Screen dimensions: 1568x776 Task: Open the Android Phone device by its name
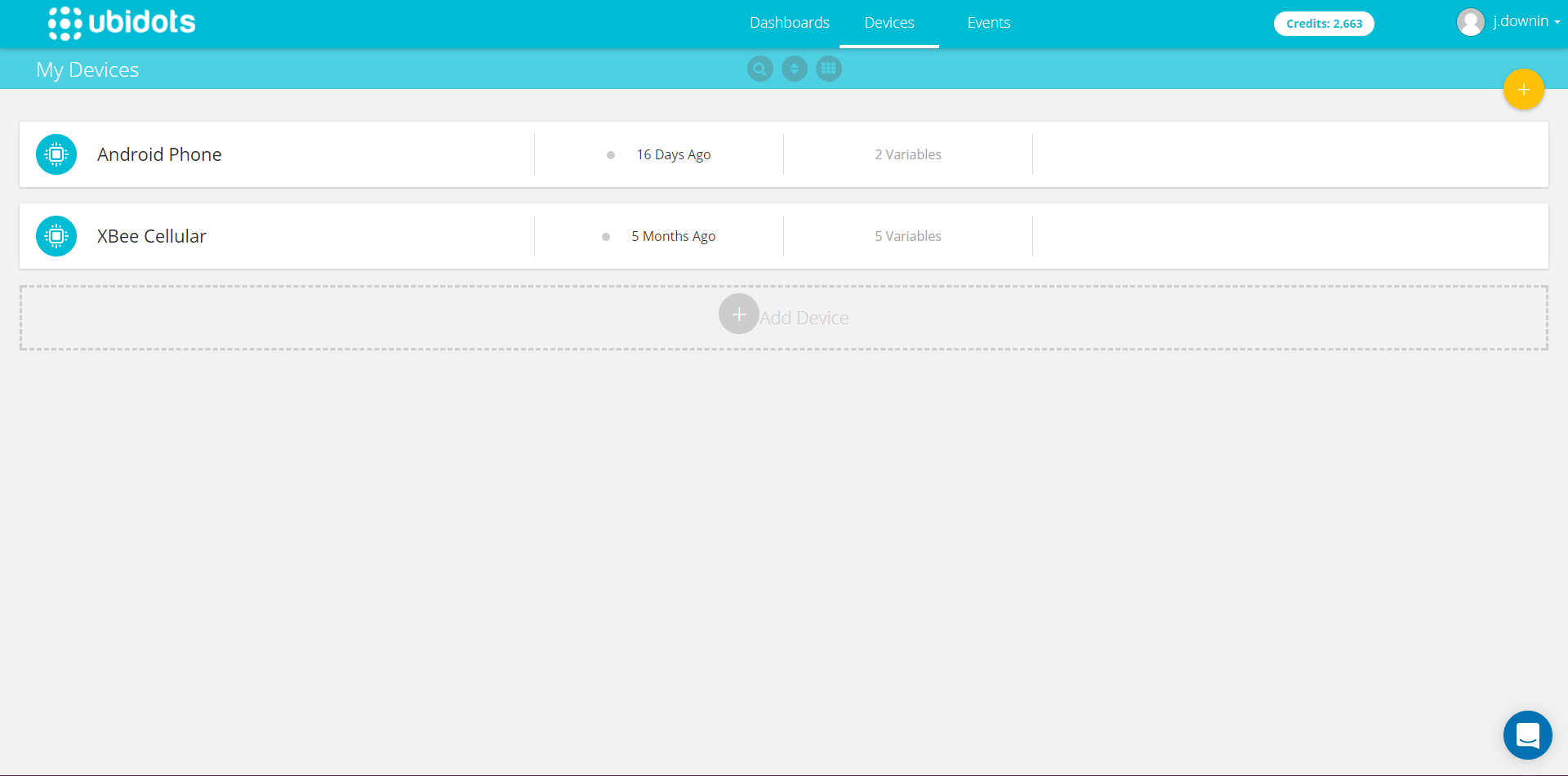point(159,154)
